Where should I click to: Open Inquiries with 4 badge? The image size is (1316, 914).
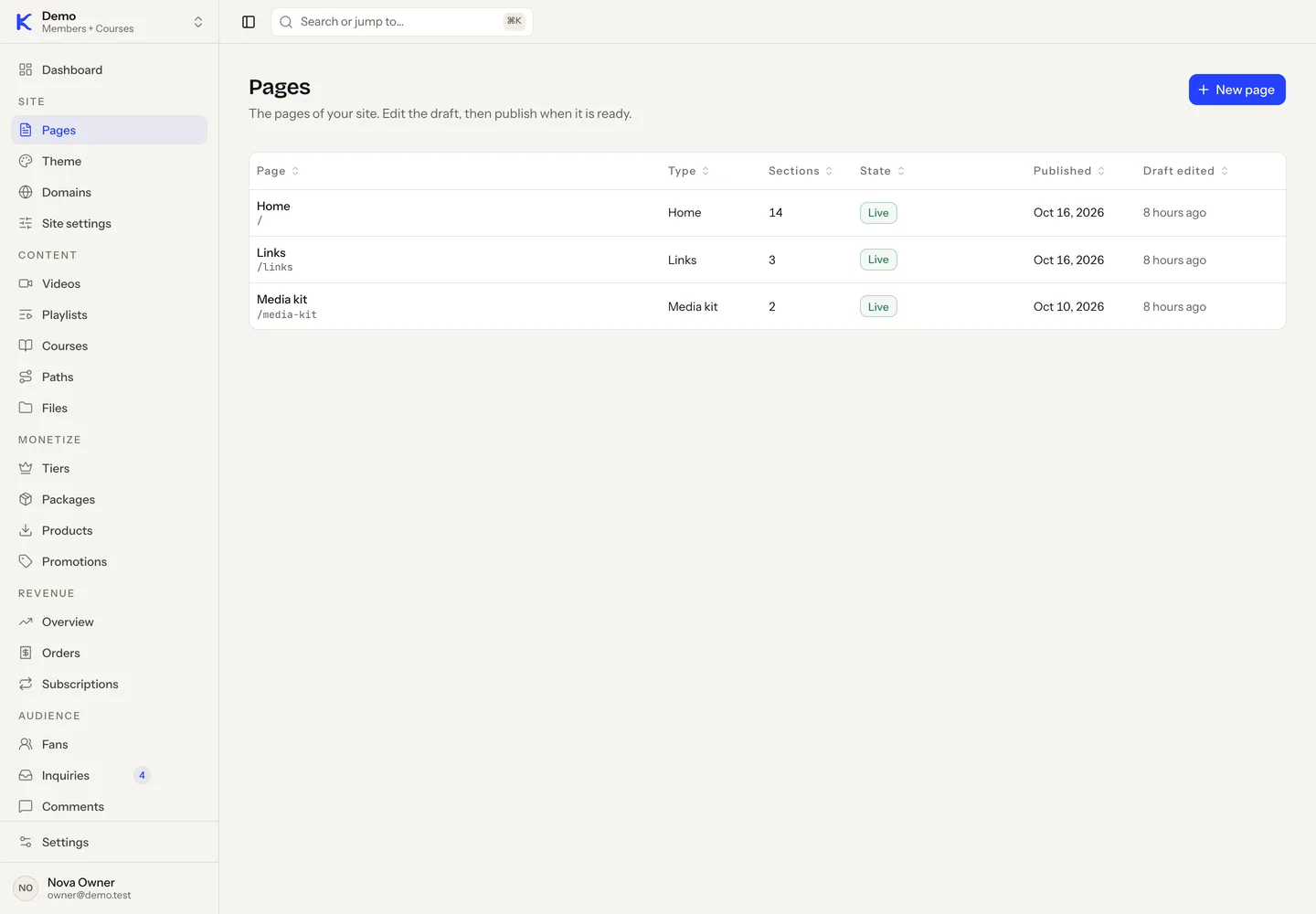coord(110,775)
